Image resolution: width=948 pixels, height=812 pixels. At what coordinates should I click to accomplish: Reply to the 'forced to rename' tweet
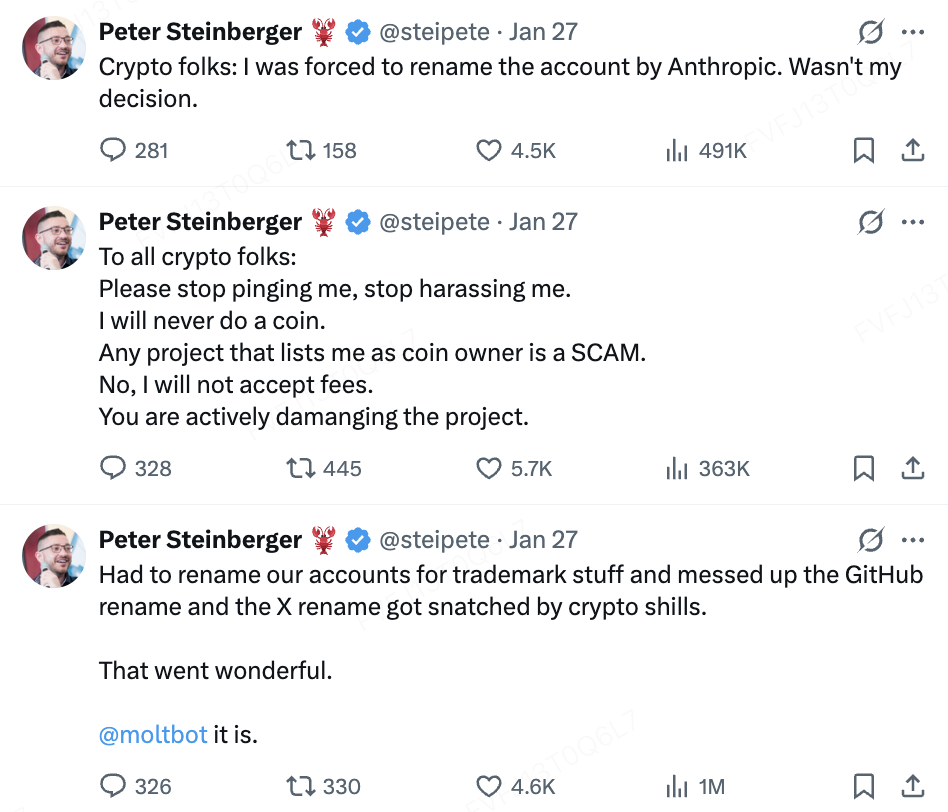click(114, 150)
